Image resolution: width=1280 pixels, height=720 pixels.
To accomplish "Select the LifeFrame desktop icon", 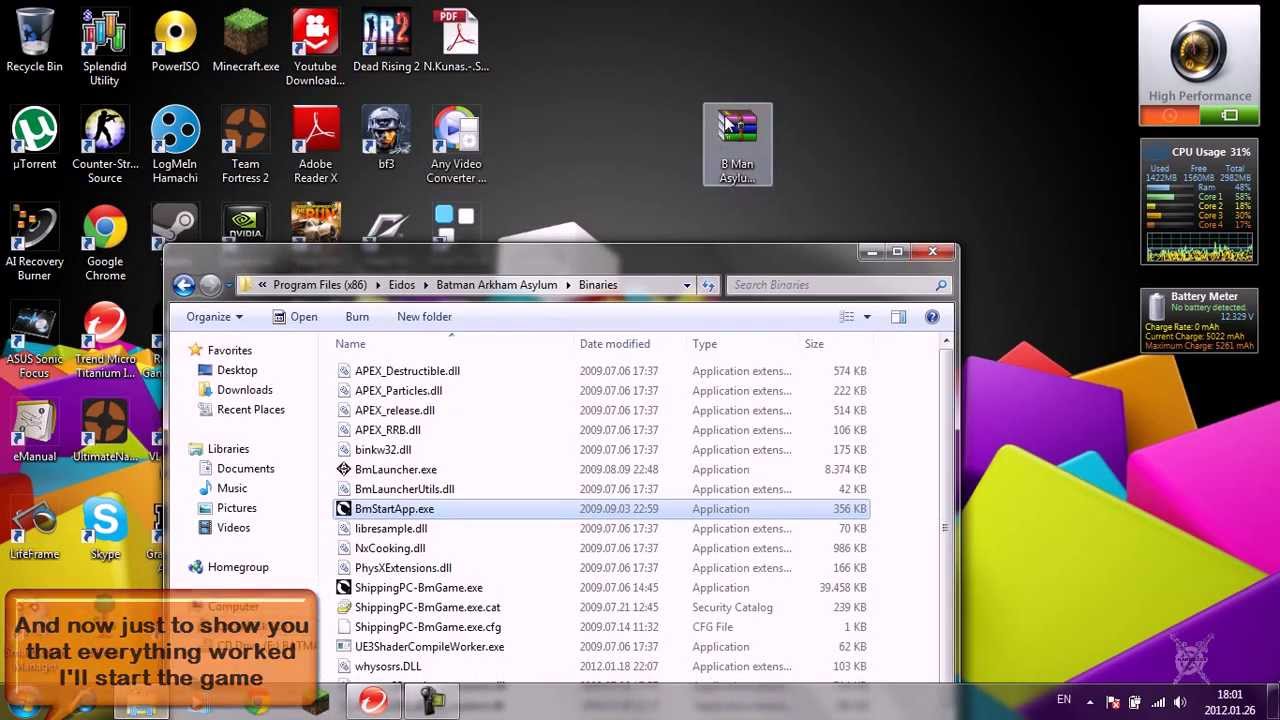I will click(34, 528).
